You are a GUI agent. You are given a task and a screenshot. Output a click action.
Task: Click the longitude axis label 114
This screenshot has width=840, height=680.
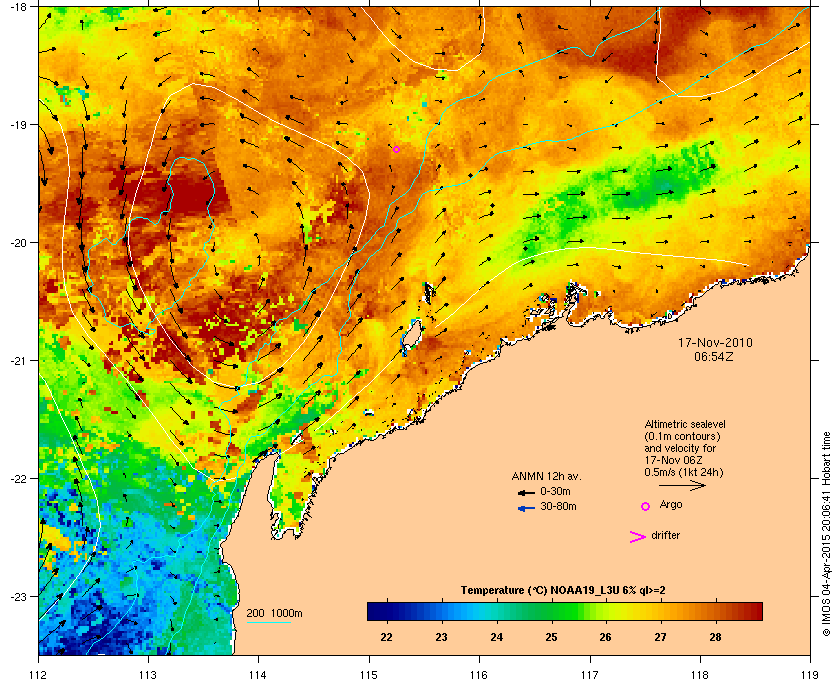[258, 674]
